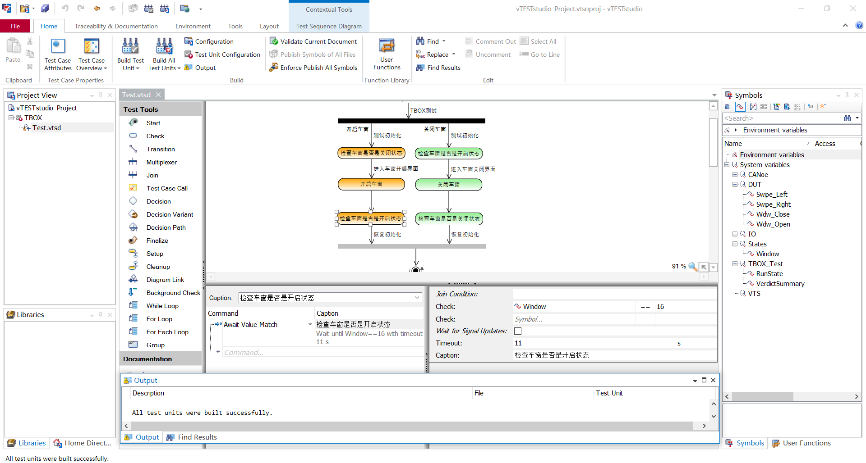Select the Group tool

pyautogui.click(x=155, y=345)
